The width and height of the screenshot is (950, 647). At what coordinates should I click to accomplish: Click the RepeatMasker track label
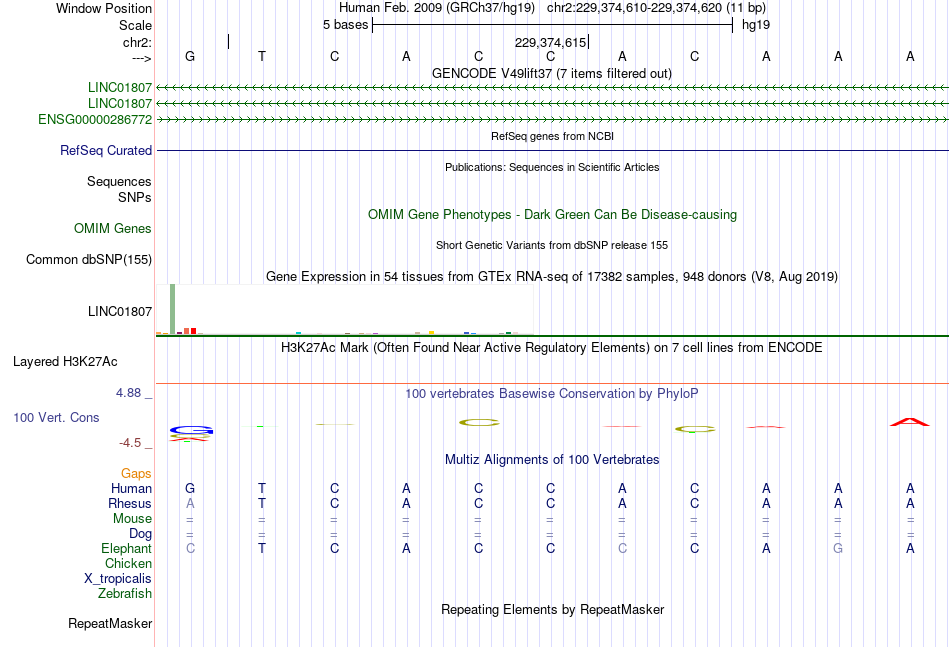pyautogui.click(x=110, y=623)
